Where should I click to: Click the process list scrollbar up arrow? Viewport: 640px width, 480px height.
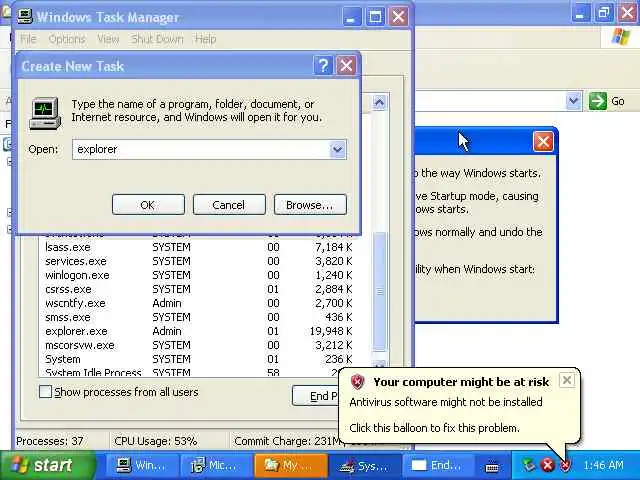[379, 102]
